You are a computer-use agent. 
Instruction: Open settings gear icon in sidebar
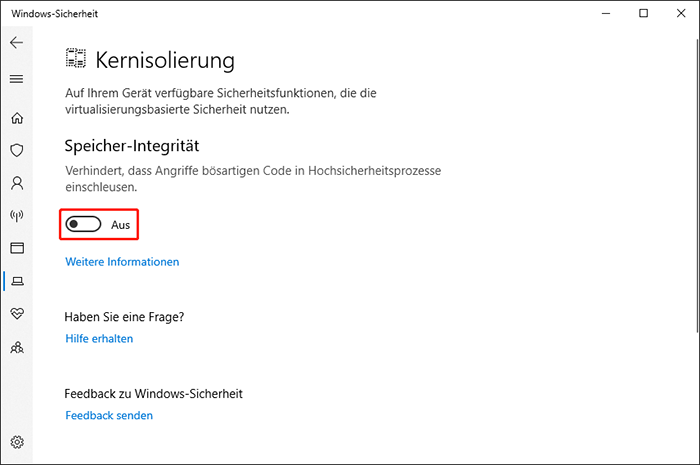pos(16,442)
